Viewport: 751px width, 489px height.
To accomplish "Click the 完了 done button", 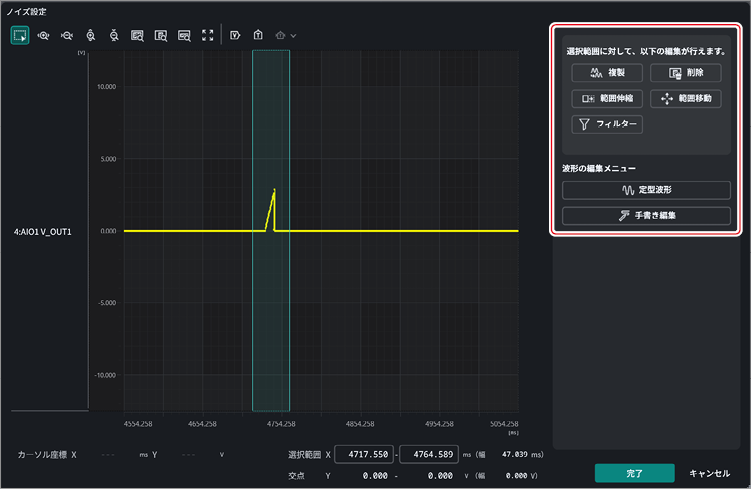I will tap(635, 473).
